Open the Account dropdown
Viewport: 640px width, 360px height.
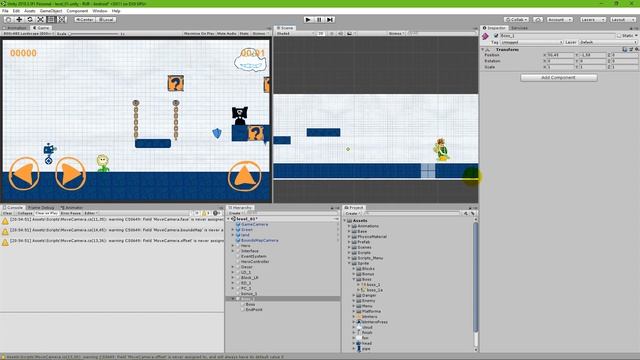click(x=559, y=20)
